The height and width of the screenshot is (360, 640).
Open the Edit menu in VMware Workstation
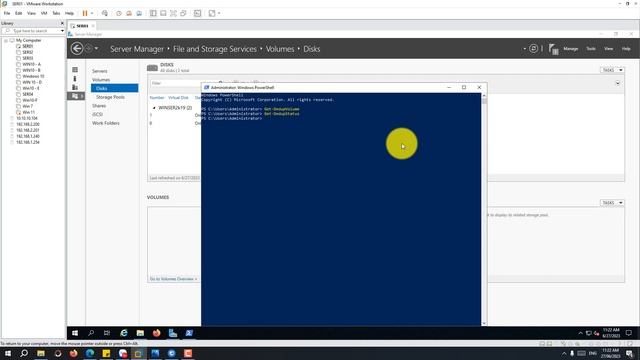(x=19, y=13)
